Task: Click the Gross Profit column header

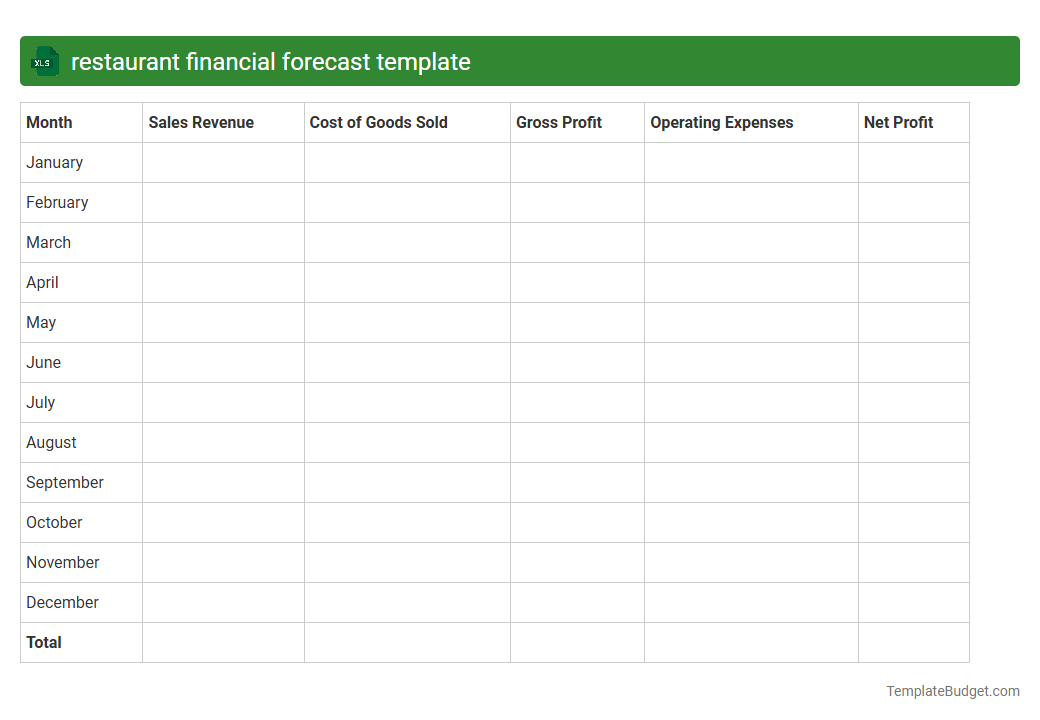Action: coord(558,122)
